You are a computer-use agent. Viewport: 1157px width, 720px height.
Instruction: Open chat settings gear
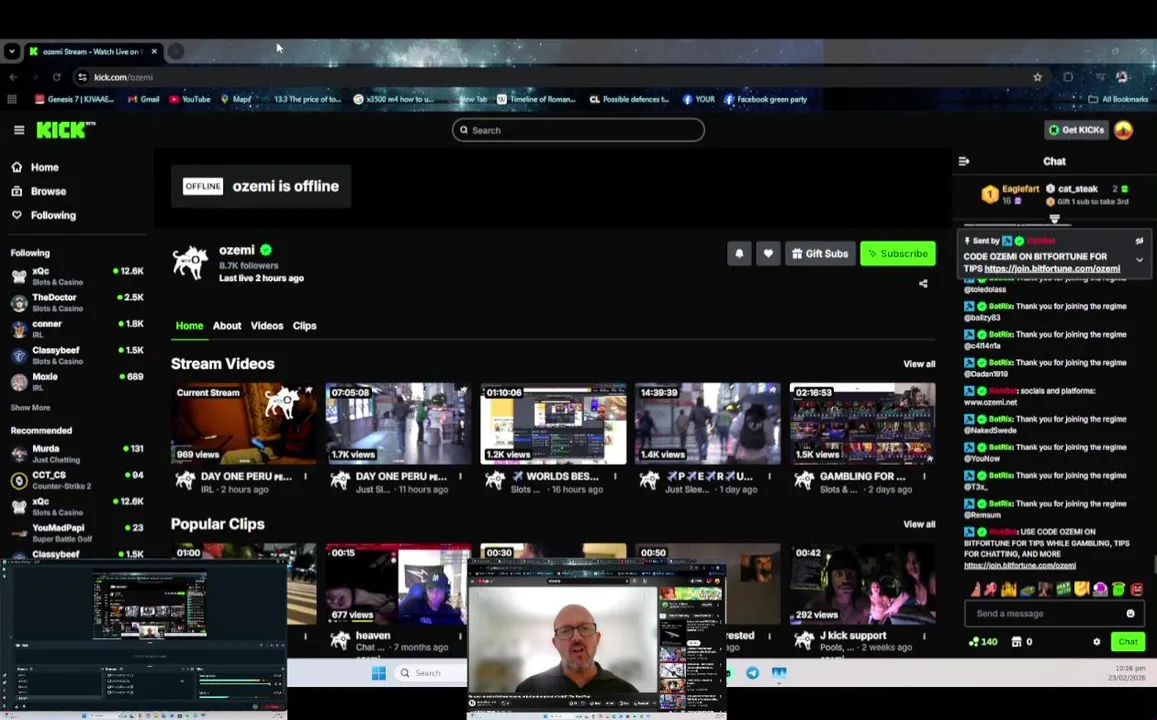[x=1096, y=642]
